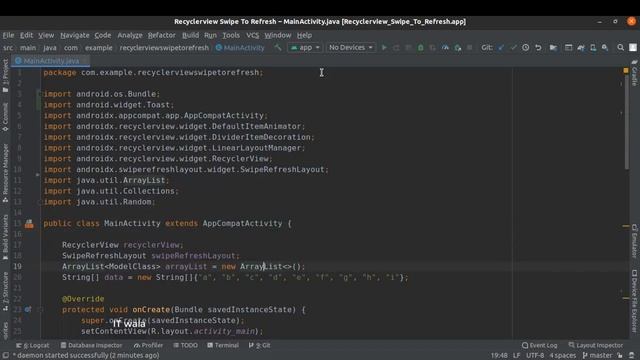Open the Refactor menu

(162, 35)
